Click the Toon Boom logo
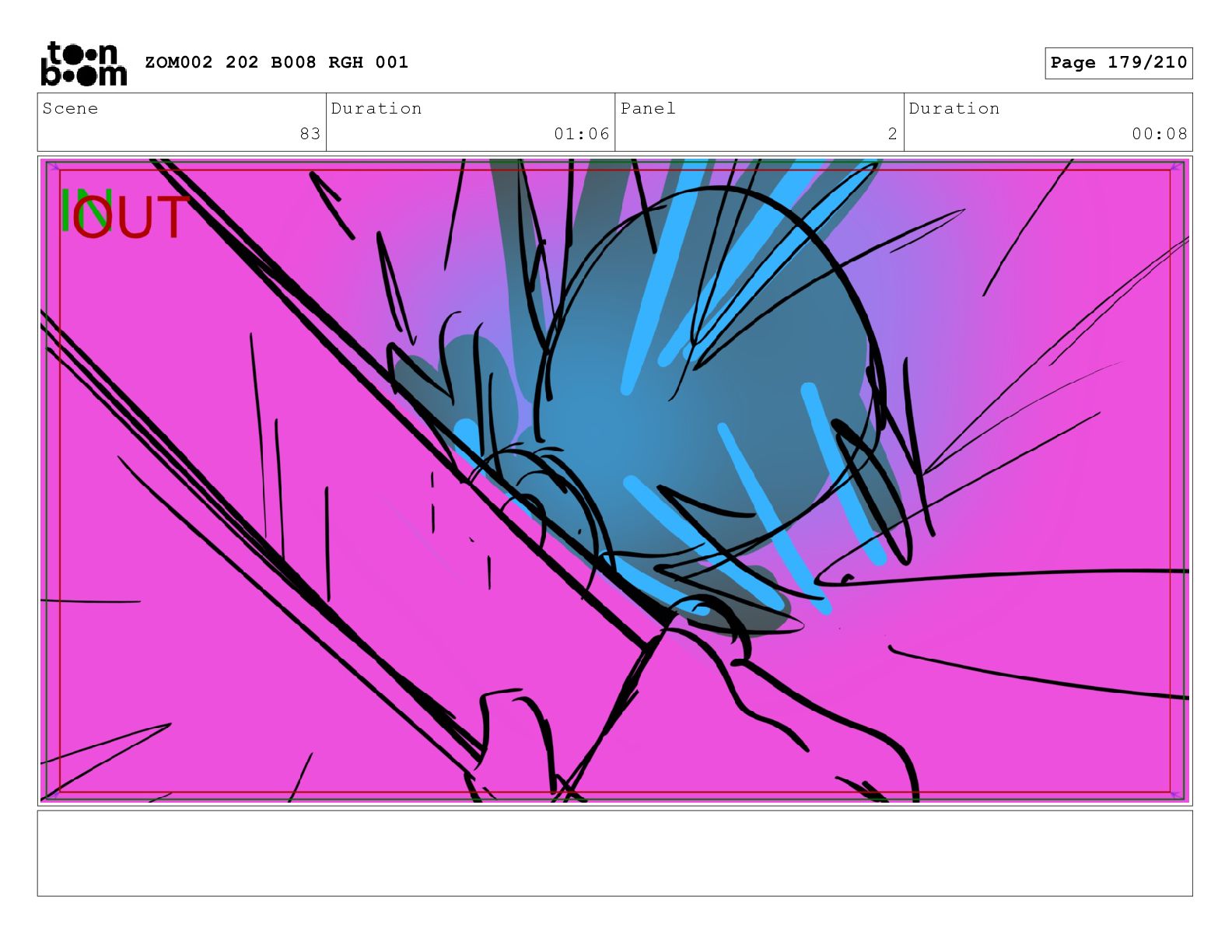This screenshot has height=952, width=1232. (x=83, y=63)
